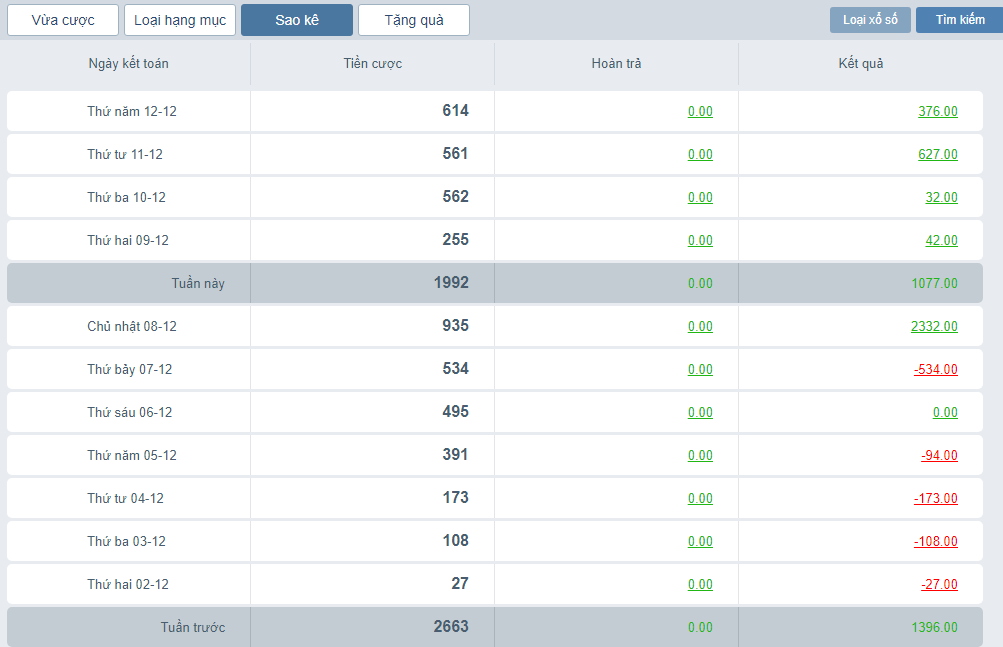Select the Sao kê tab
Screen dimensions: 1003x647
[297, 20]
